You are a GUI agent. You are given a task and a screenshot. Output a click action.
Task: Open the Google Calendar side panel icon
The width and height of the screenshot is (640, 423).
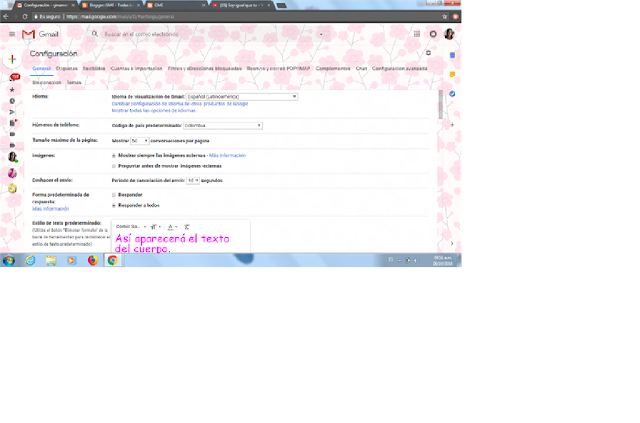click(x=452, y=55)
